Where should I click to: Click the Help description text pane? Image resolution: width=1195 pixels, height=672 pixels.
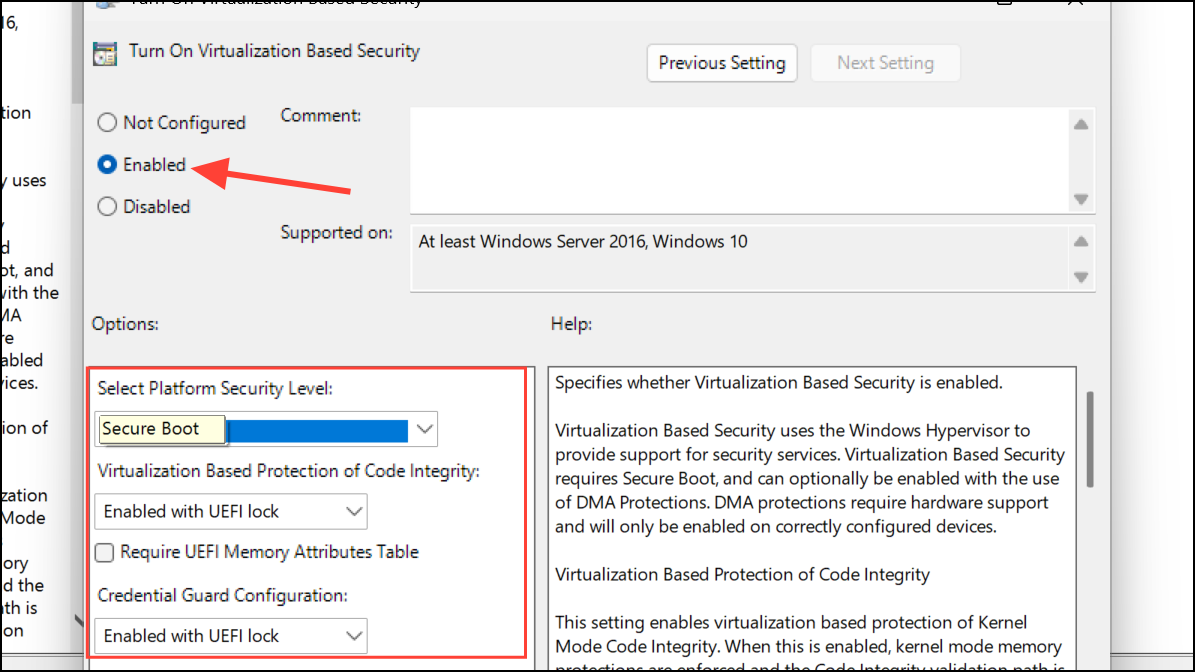coord(812,518)
